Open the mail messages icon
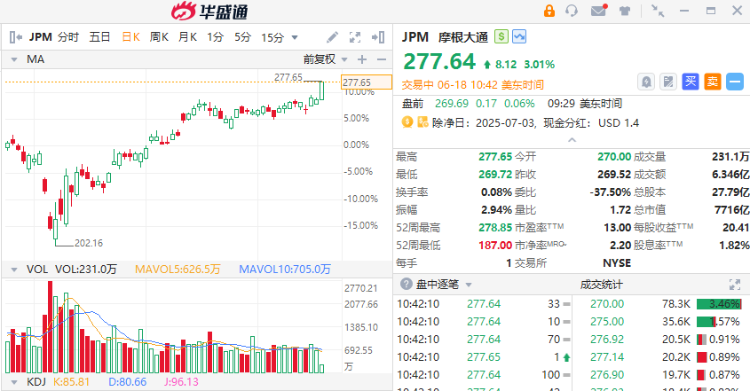Viewport: 750px width, 391px height. pyautogui.click(x=599, y=10)
